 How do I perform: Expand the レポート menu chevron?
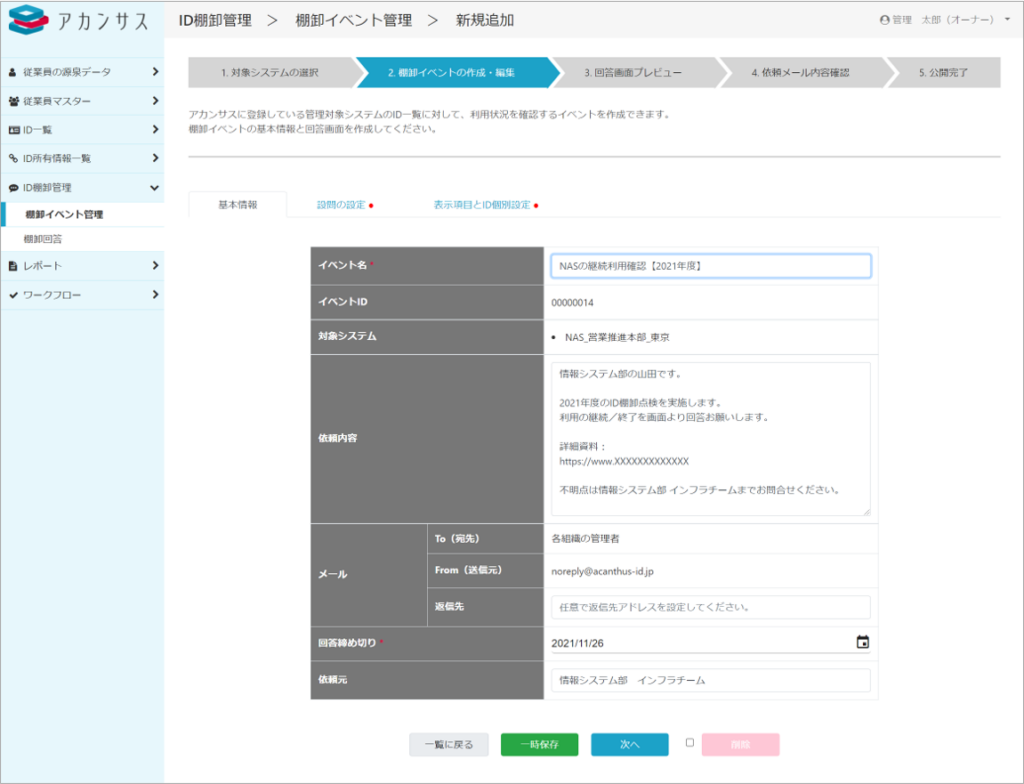pyautogui.click(x=155, y=266)
